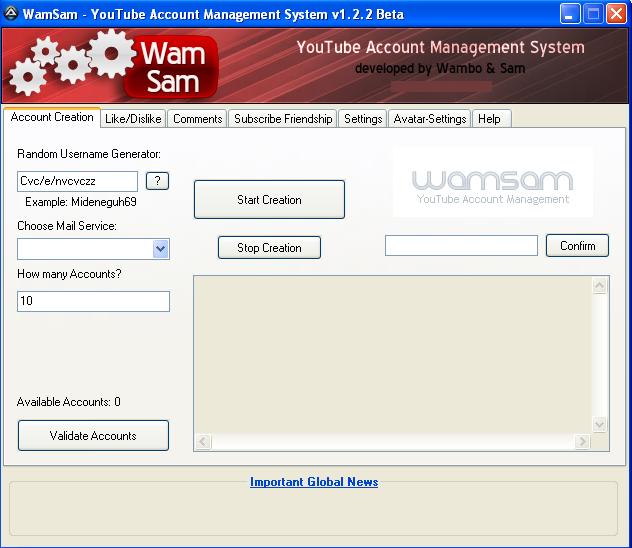Start account creation
Viewport: 632px width, 548px height.
pyautogui.click(x=269, y=199)
